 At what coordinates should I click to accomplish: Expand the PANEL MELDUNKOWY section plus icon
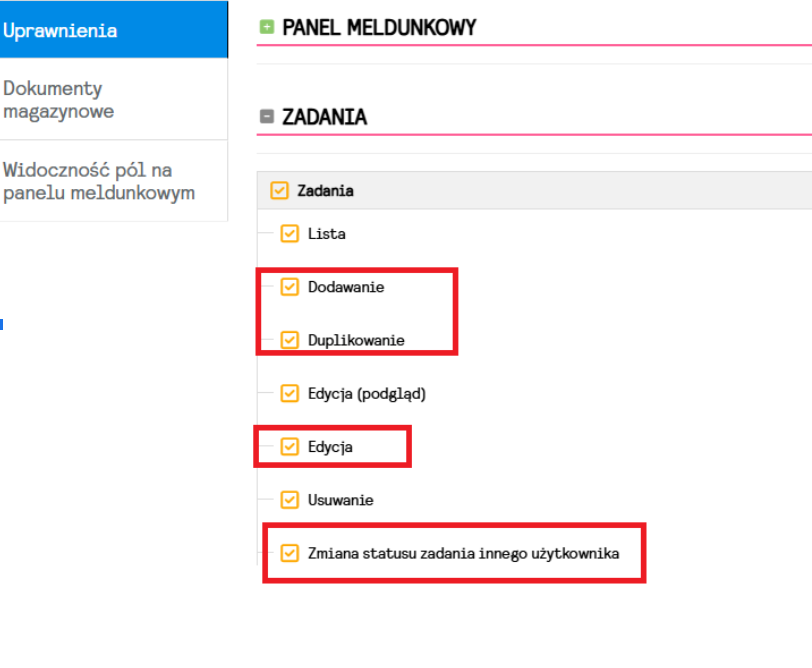[x=267, y=27]
